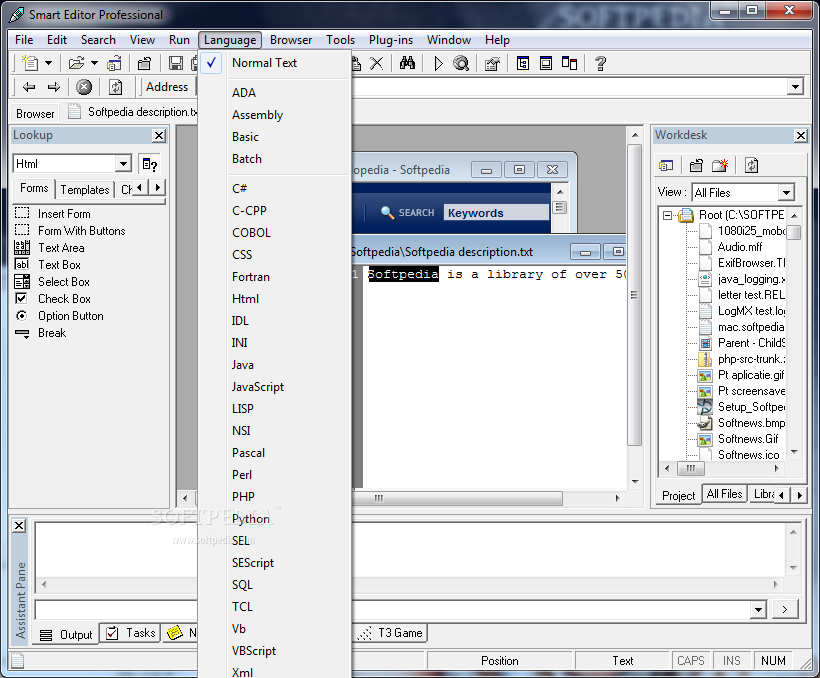
Task: Click the Workdesk new folder star icon
Action: pos(720,165)
